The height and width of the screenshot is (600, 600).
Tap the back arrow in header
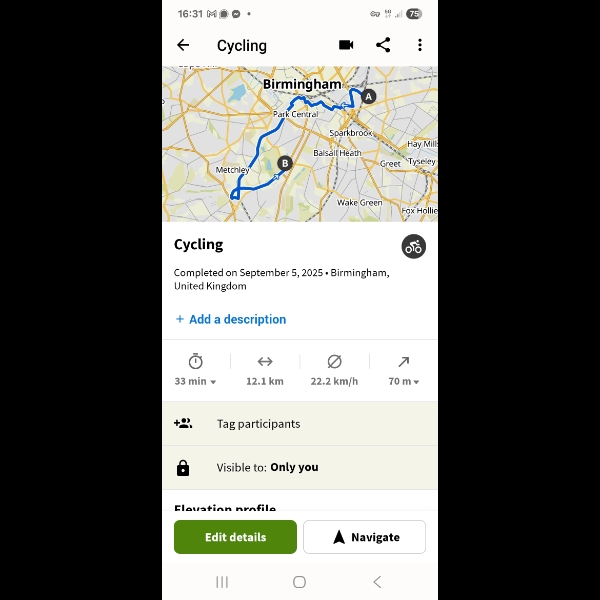(x=183, y=45)
